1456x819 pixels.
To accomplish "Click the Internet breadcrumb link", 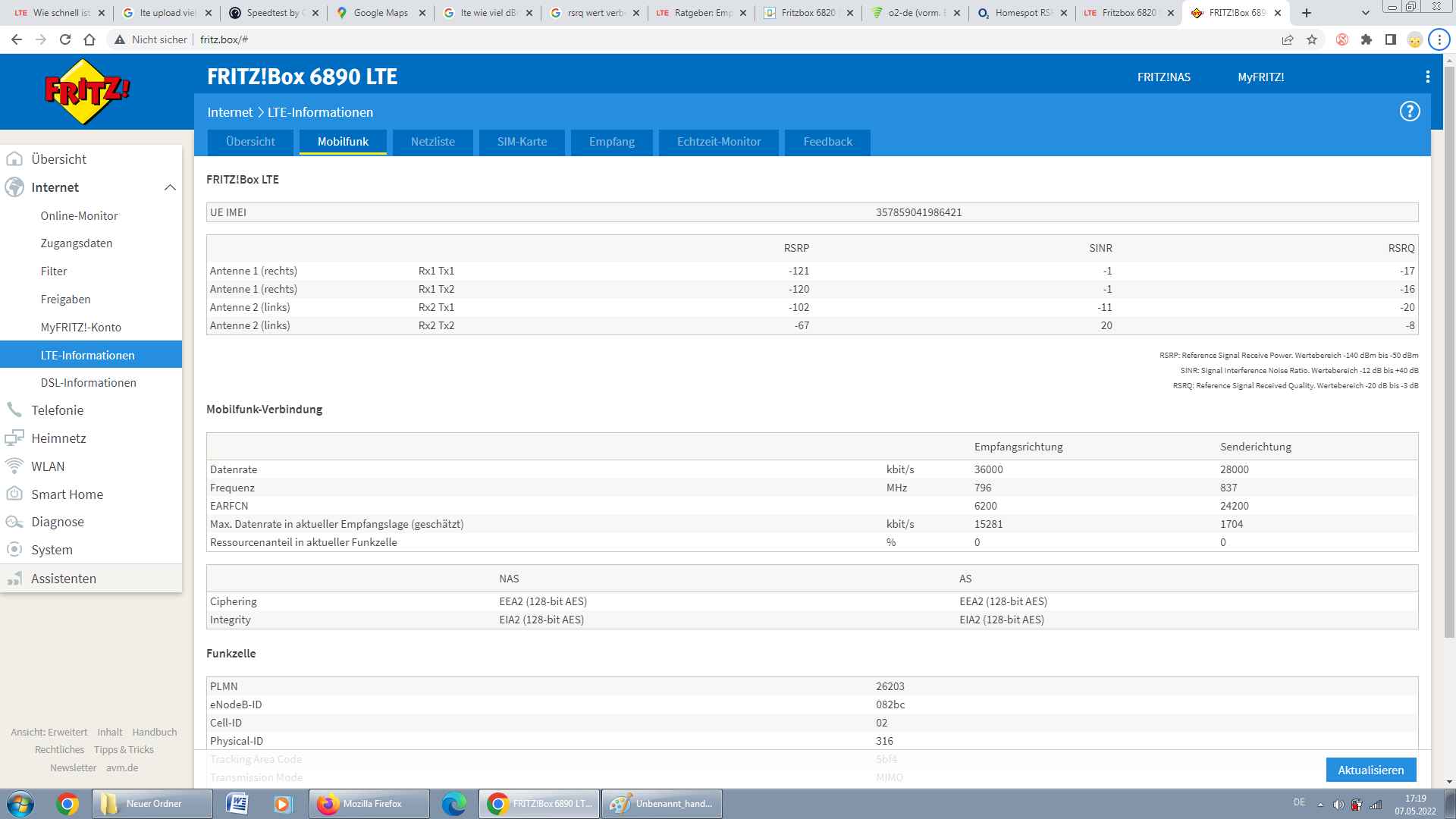I will pyautogui.click(x=230, y=112).
